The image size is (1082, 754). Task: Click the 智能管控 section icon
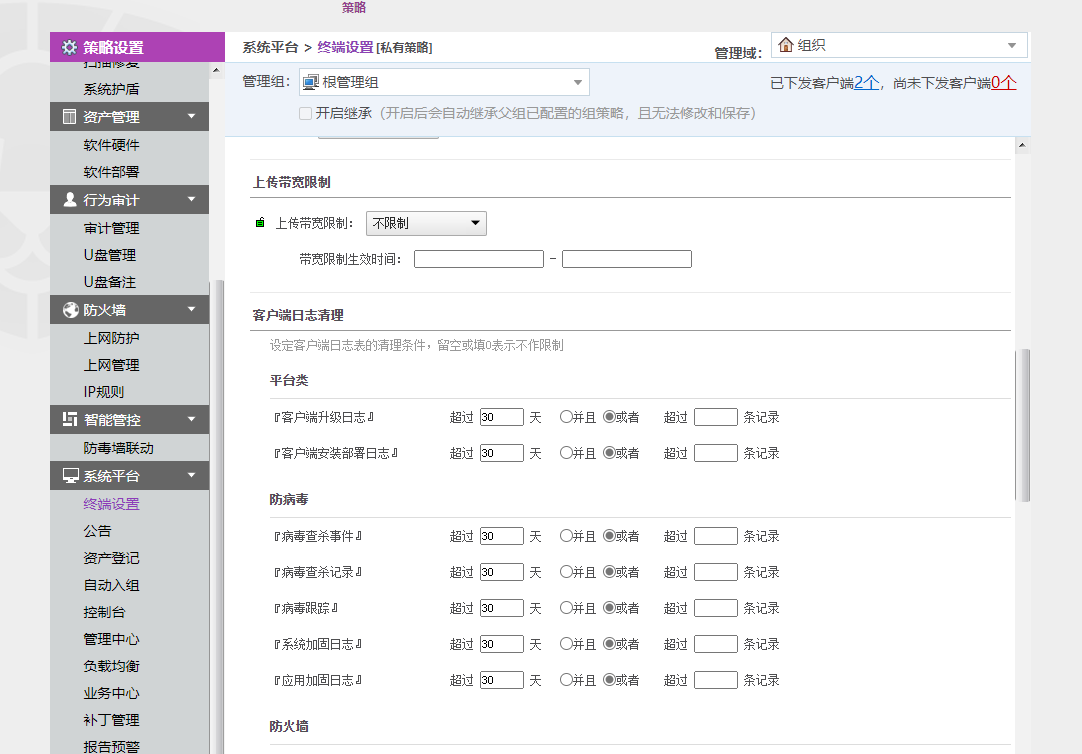click(69, 420)
